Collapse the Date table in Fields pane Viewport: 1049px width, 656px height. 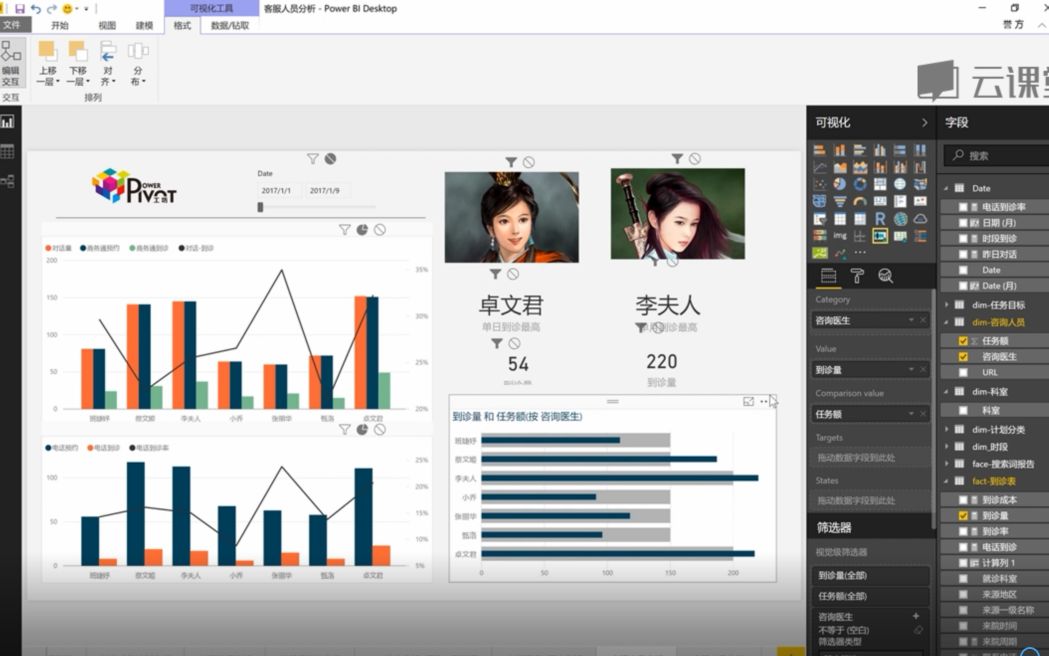(x=946, y=188)
